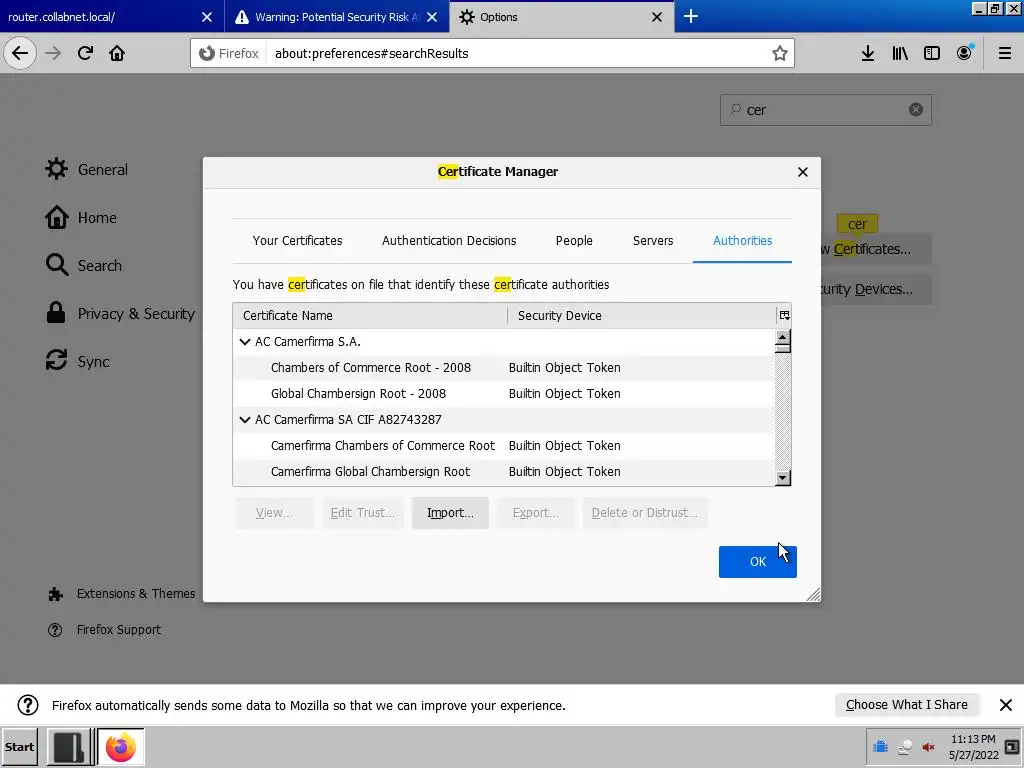The height and width of the screenshot is (768, 1024).
Task: Open the hamburger application menu
Action: [x=1004, y=54]
